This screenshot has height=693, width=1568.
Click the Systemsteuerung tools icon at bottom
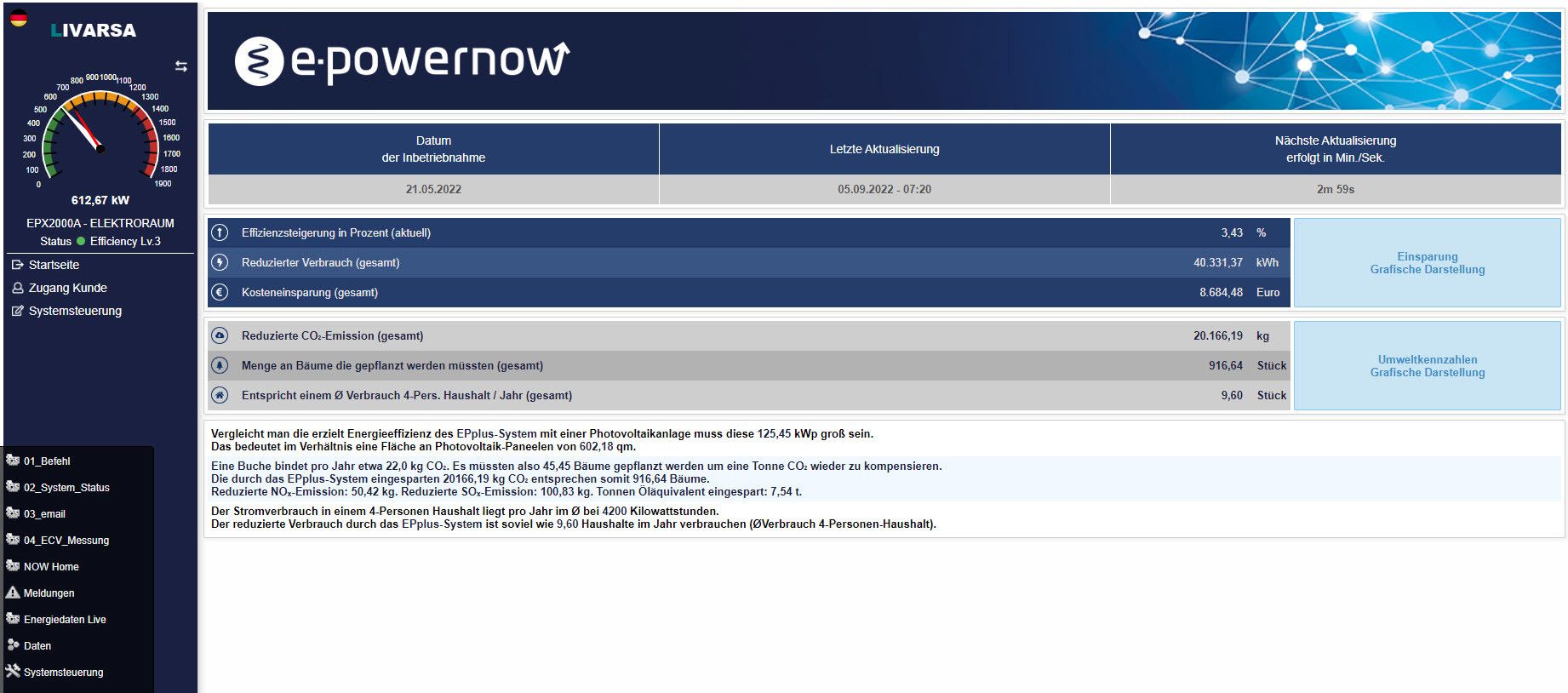pyautogui.click(x=13, y=671)
